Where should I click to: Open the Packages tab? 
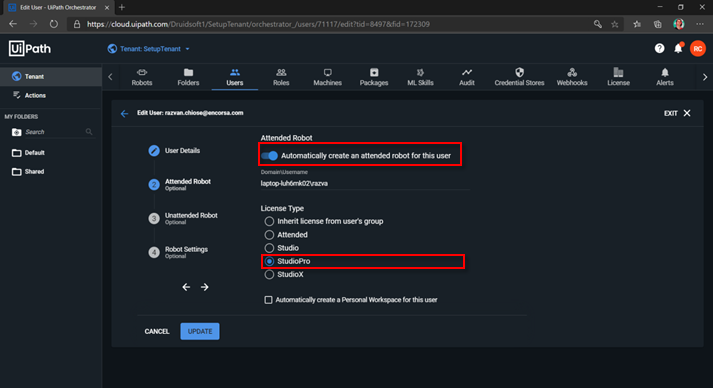coord(374,77)
